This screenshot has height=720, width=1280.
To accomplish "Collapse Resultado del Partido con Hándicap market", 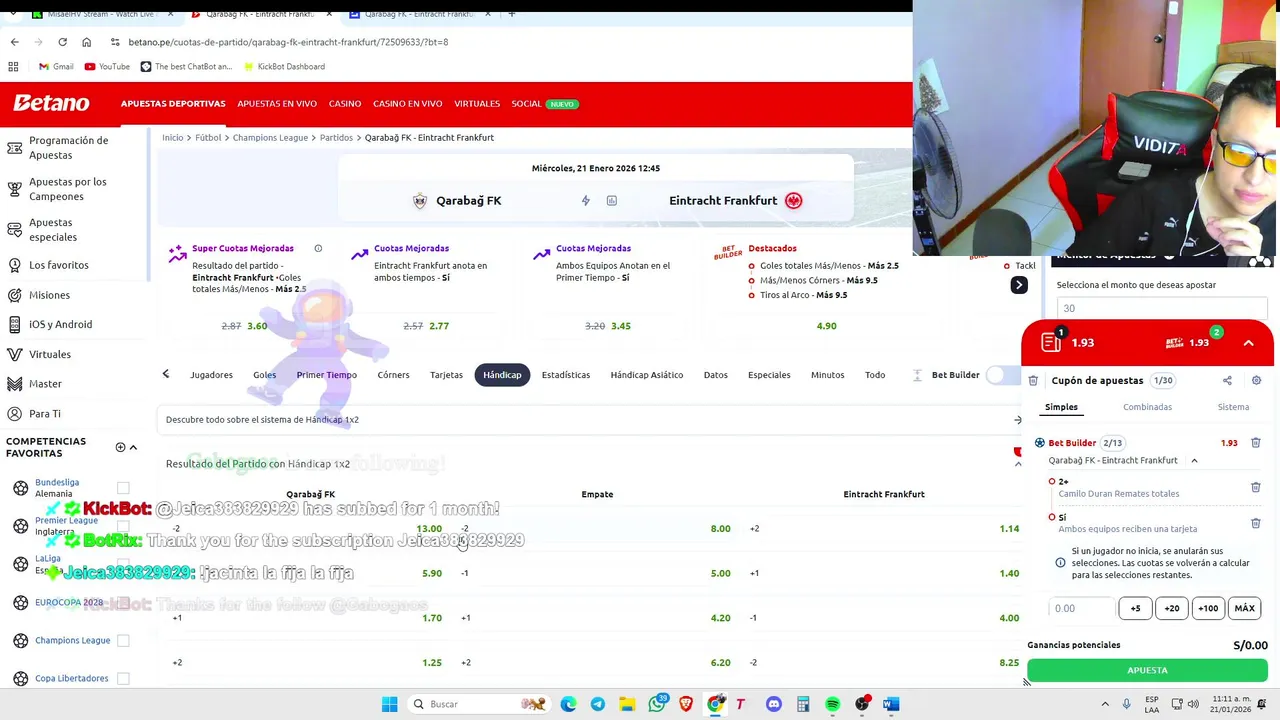I will 1018,463.
